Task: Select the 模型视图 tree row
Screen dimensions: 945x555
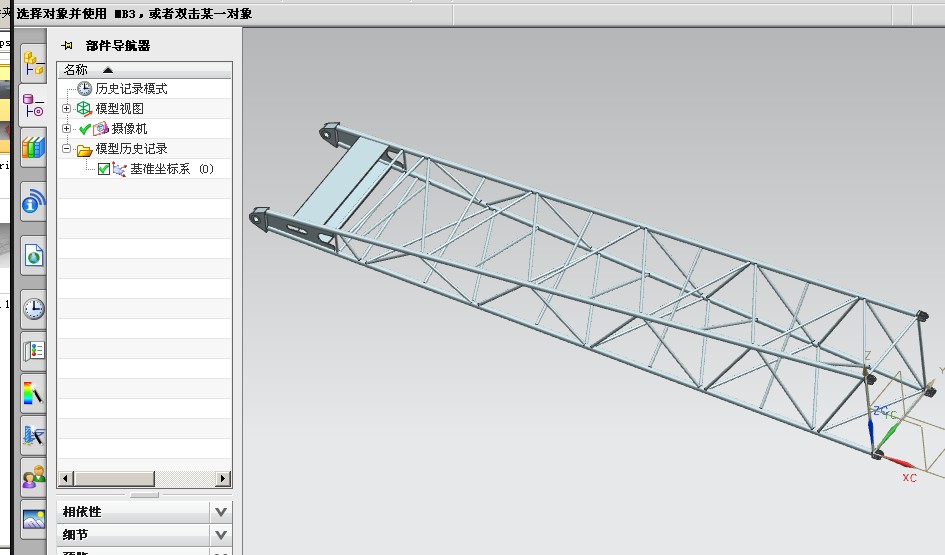Action: 145,108
